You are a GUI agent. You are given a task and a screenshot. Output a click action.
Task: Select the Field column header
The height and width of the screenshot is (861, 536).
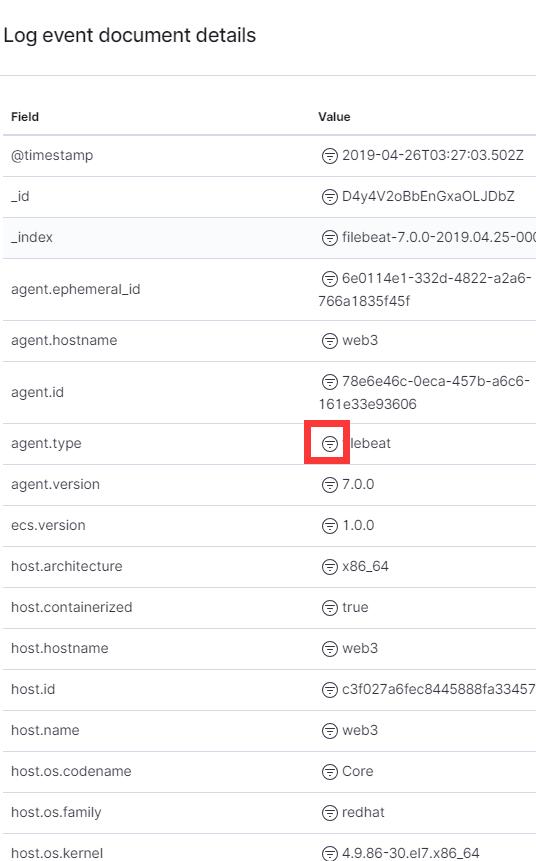click(x=25, y=117)
